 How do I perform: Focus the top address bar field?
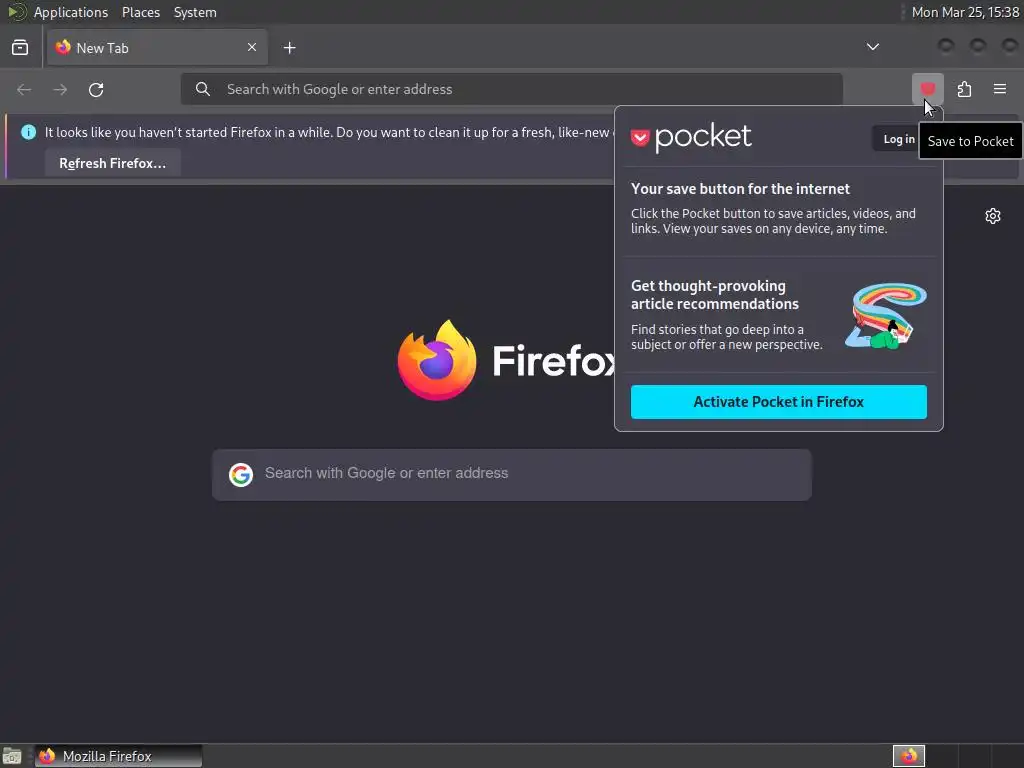click(x=511, y=89)
